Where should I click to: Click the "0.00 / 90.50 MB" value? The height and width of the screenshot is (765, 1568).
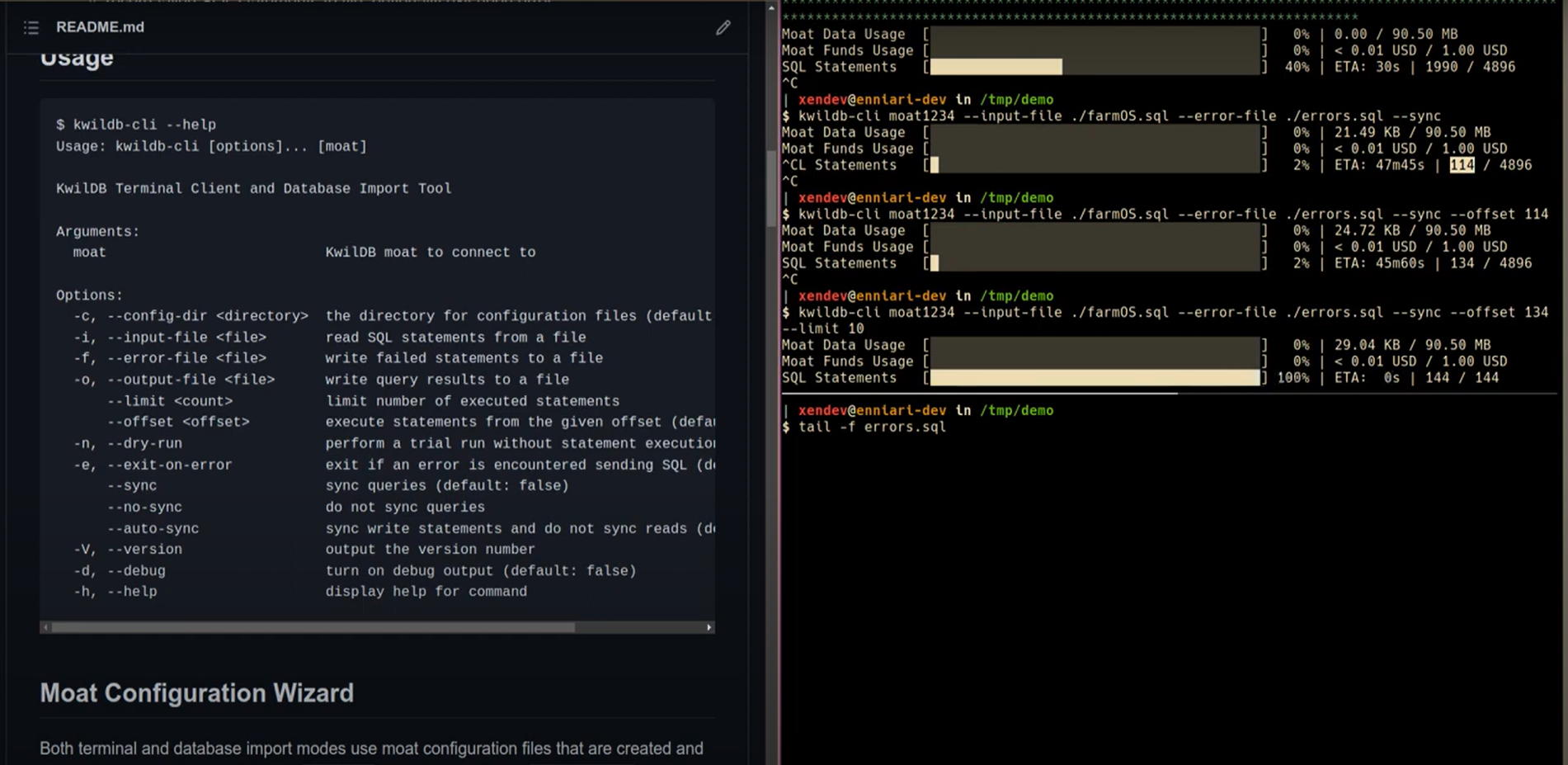[x=1396, y=34]
